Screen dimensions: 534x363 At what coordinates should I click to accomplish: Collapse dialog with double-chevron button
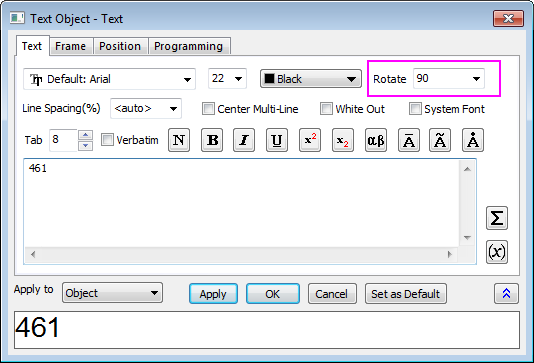pos(506,294)
